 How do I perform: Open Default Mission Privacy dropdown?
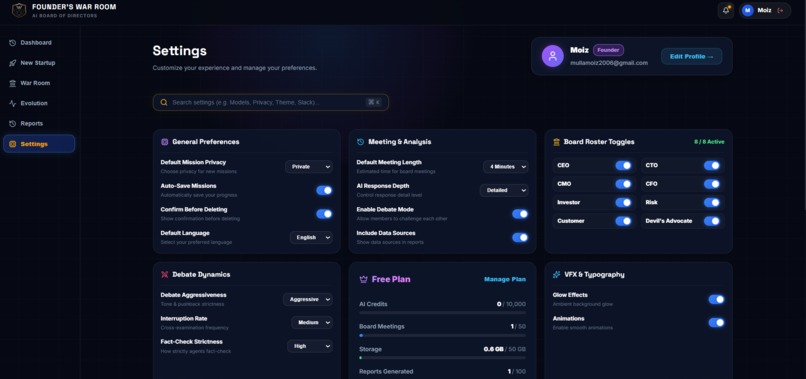tap(309, 167)
